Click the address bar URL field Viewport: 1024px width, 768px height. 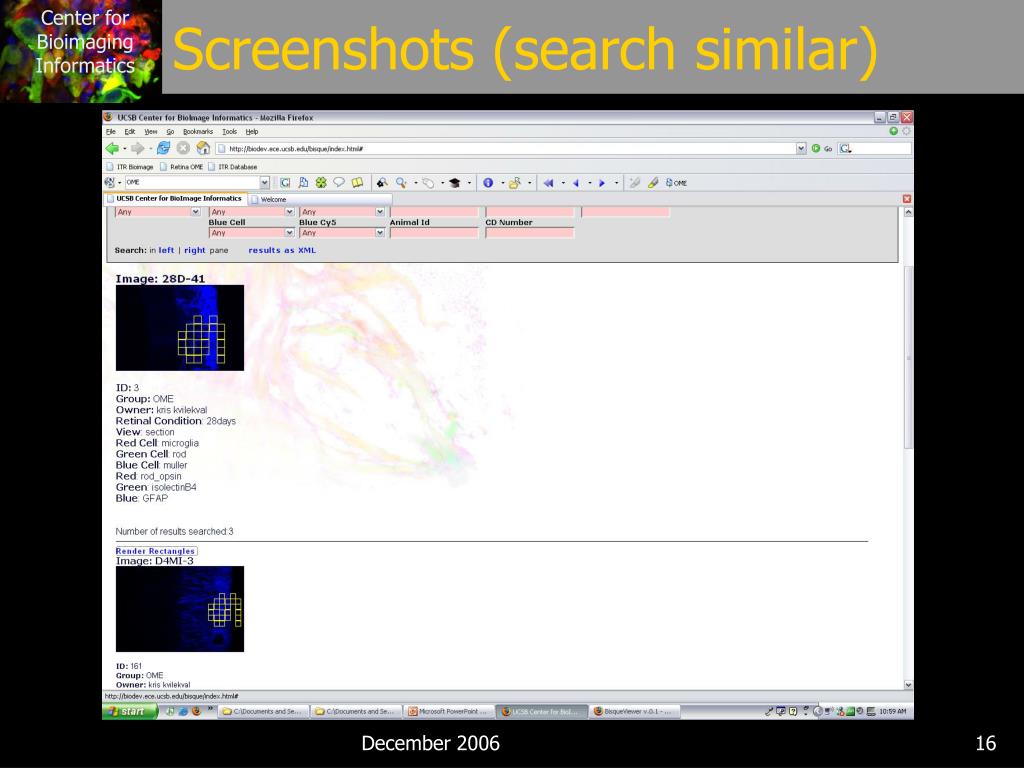(x=506, y=148)
